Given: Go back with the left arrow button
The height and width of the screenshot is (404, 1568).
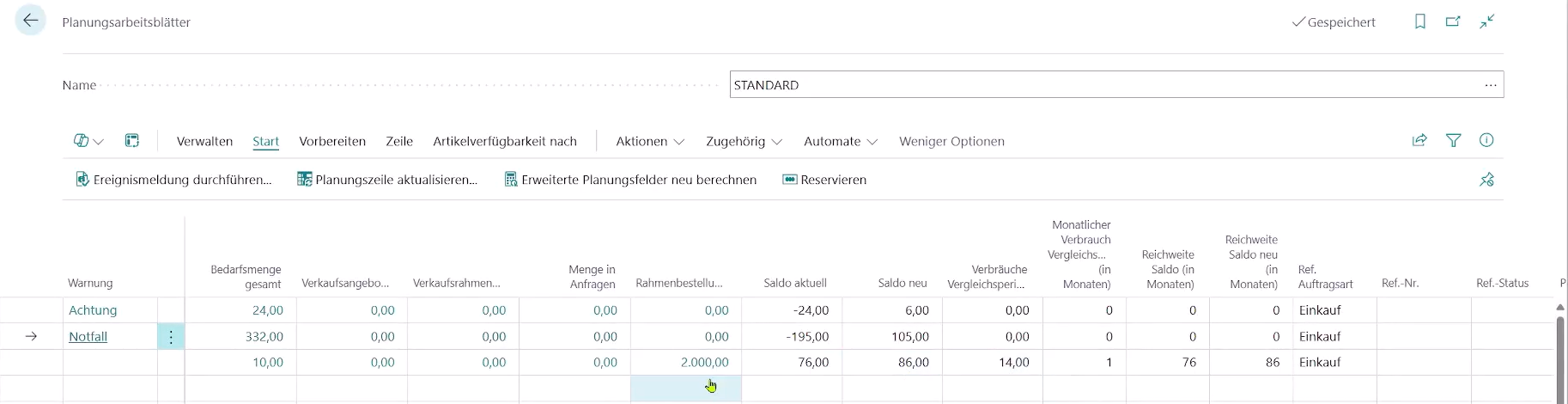Looking at the screenshot, I should pyautogui.click(x=31, y=21).
